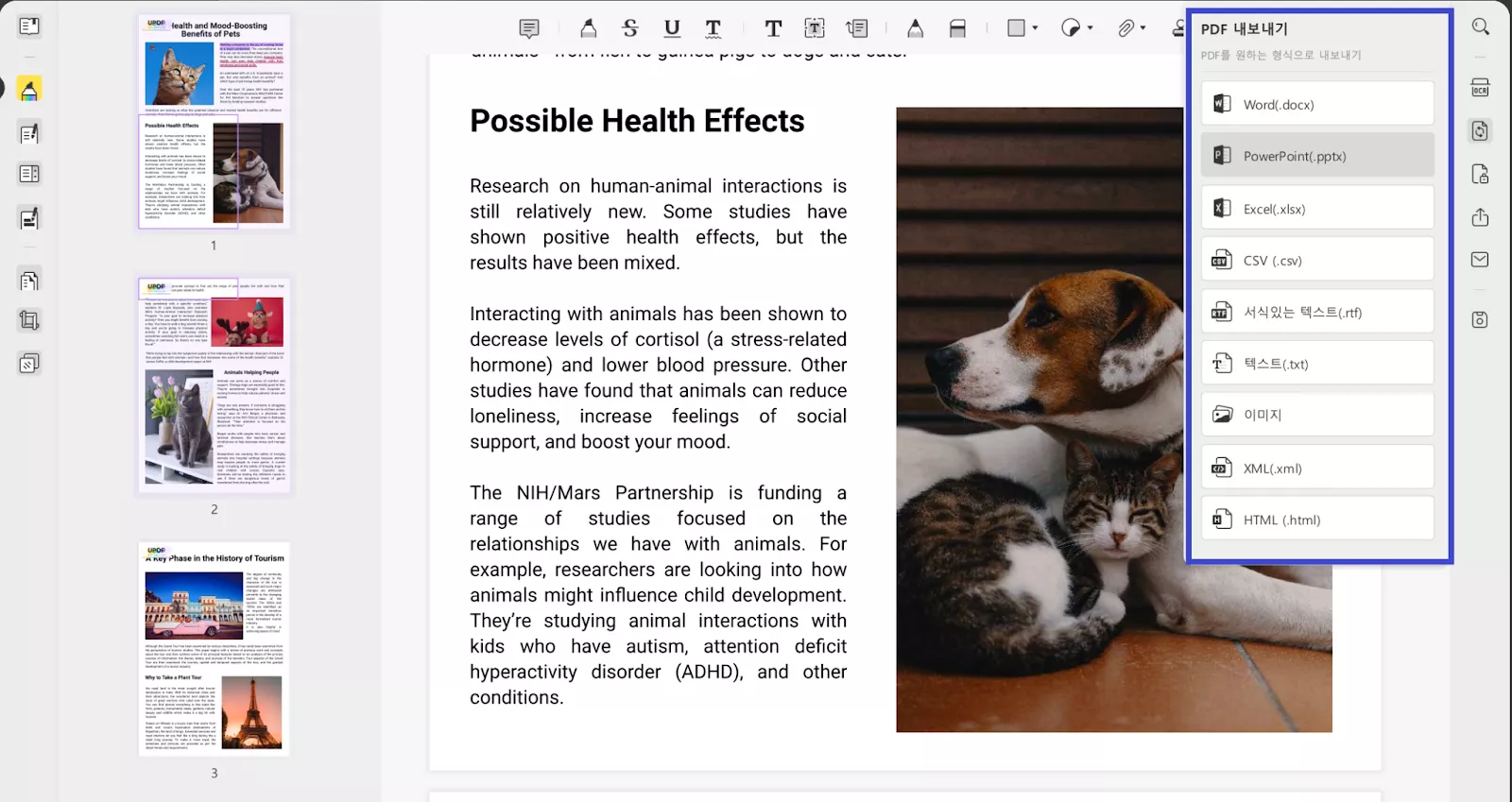
Task: Click paragraph starting 'Research on human-animal'
Action: click(x=658, y=224)
